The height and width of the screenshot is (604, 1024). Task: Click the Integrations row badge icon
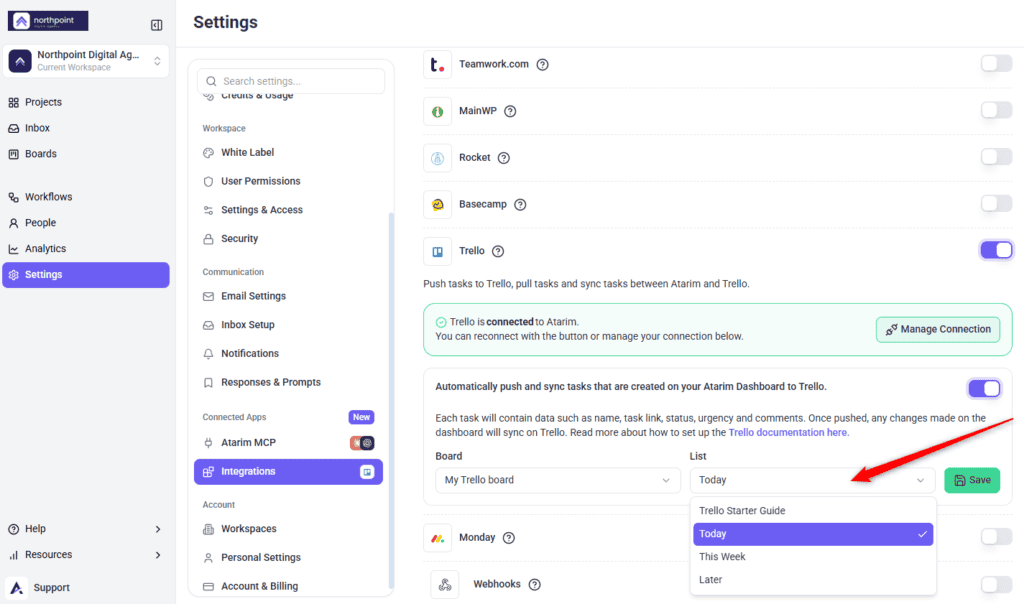[x=367, y=471]
